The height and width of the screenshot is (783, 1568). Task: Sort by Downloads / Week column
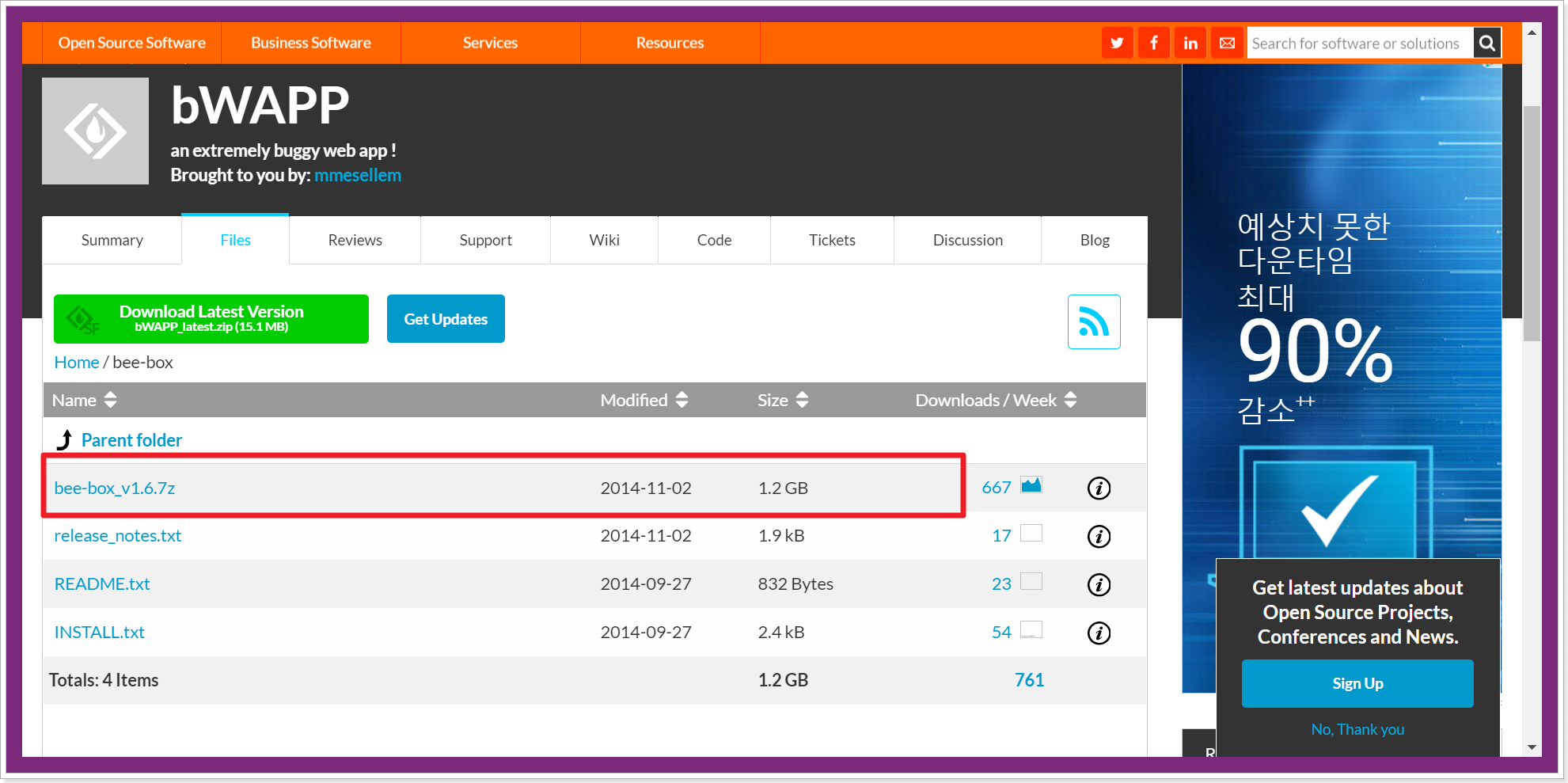[x=996, y=400]
